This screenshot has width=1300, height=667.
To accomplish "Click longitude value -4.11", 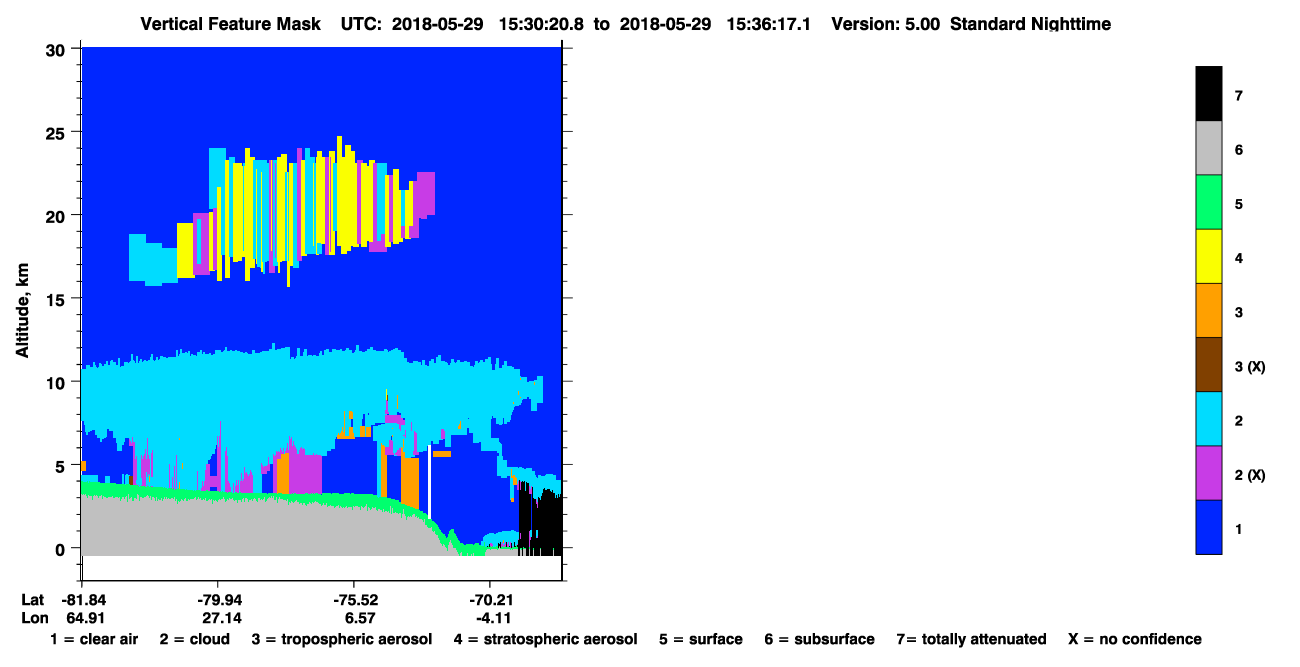I will [x=493, y=618].
